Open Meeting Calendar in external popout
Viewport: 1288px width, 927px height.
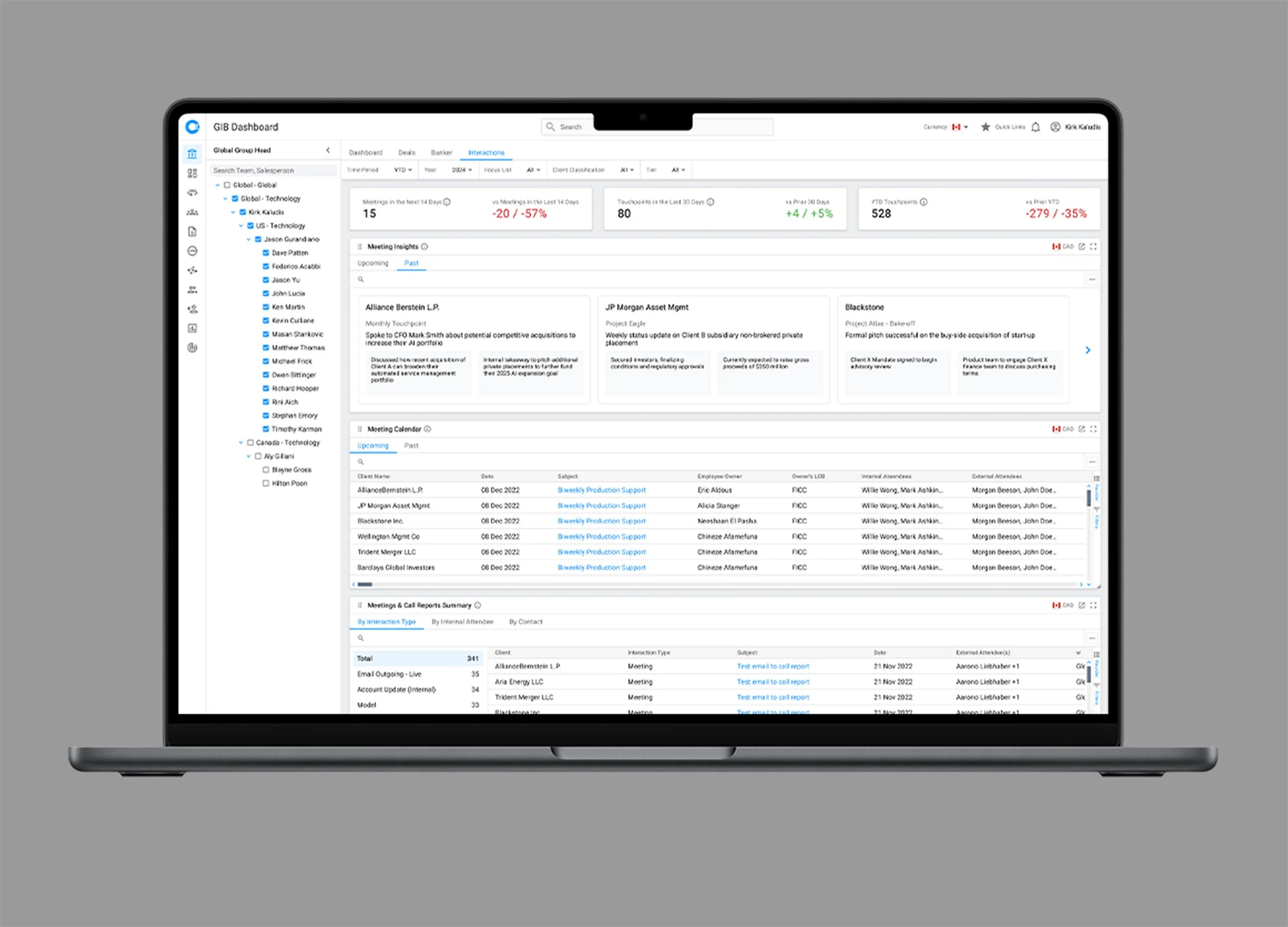point(1081,429)
